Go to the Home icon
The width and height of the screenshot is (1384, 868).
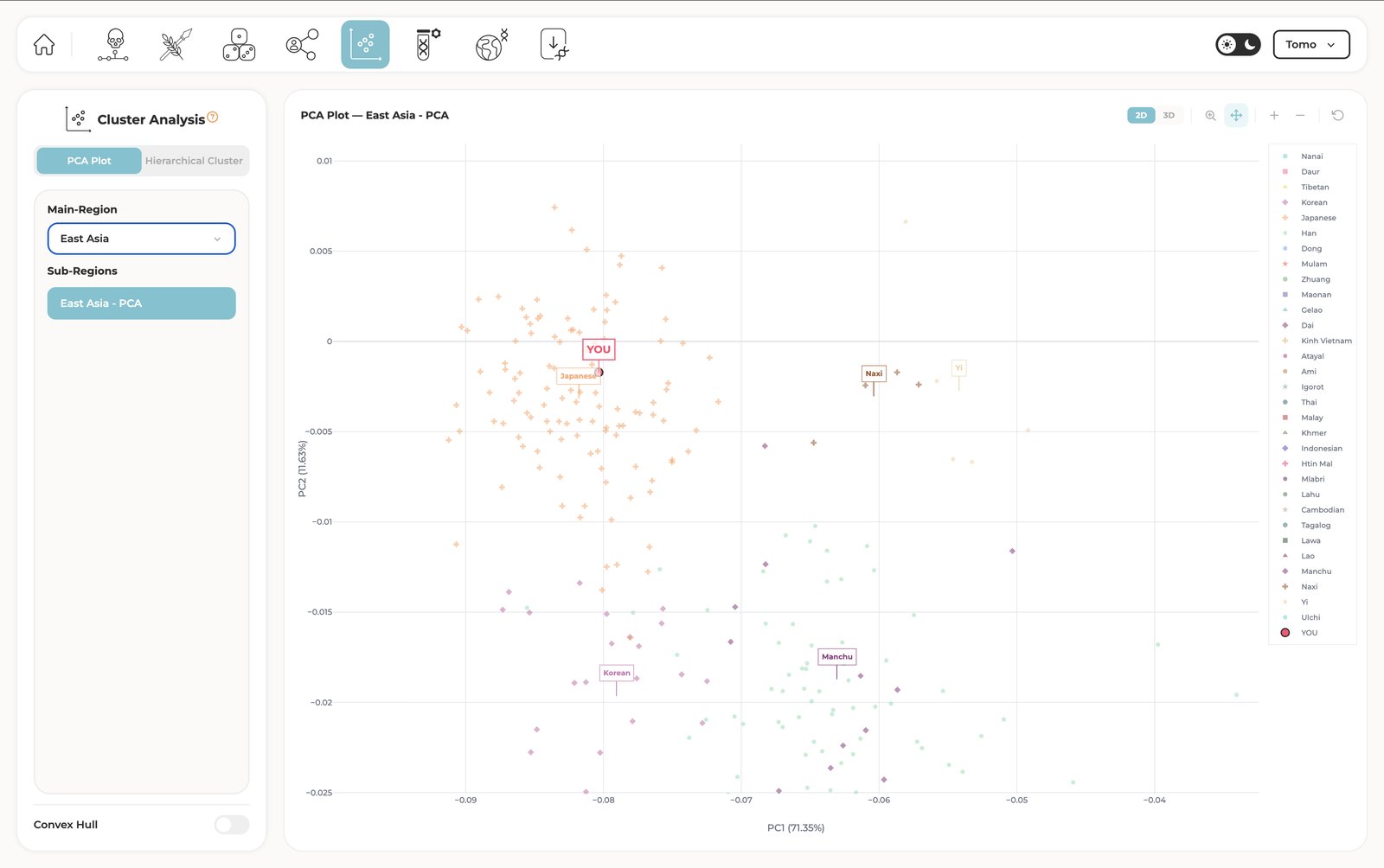(44, 44)
